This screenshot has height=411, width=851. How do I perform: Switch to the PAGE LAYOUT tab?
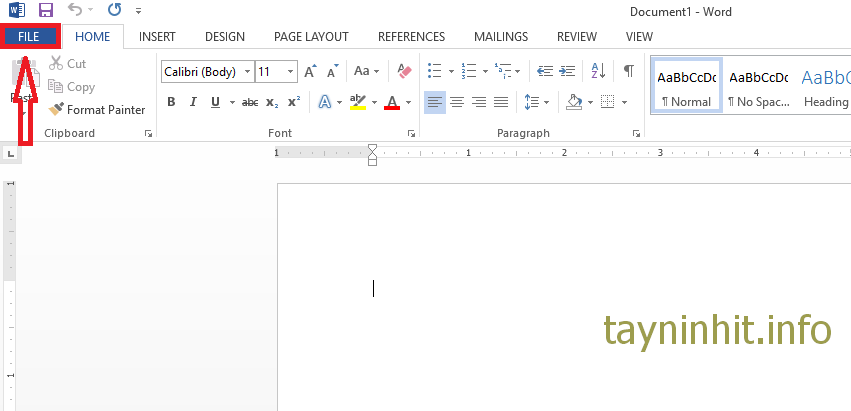point(311,37)
